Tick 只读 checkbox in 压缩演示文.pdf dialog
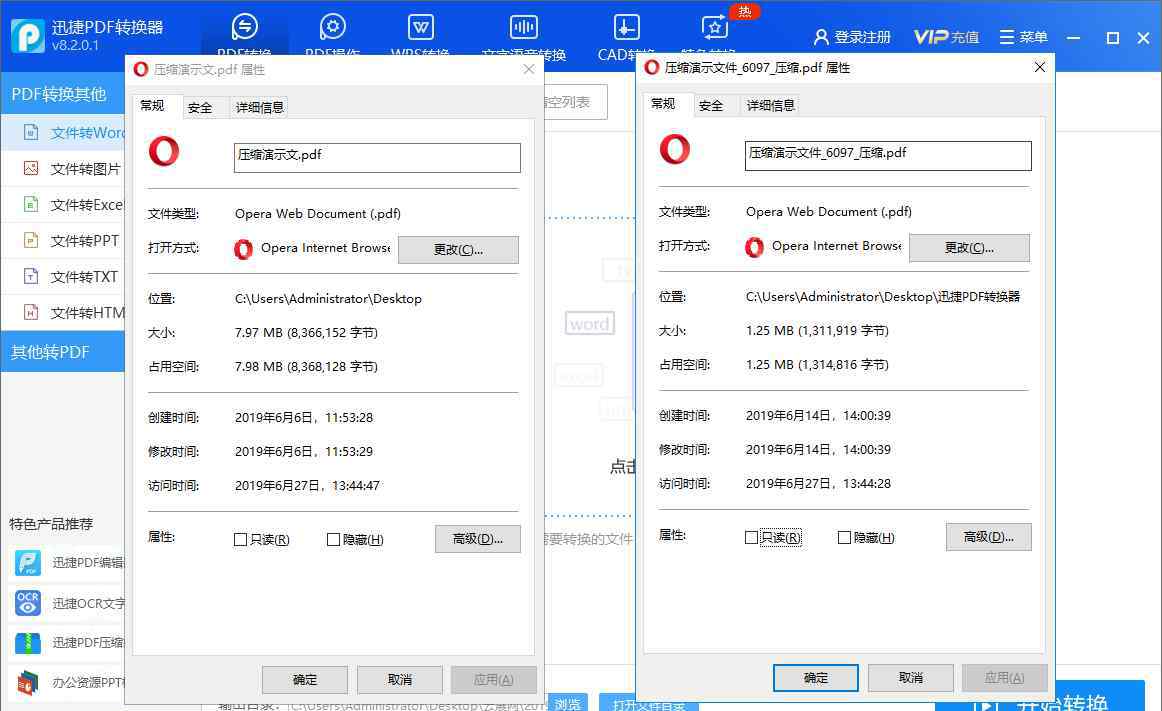The image size is (1162, 711). (240, 540)
